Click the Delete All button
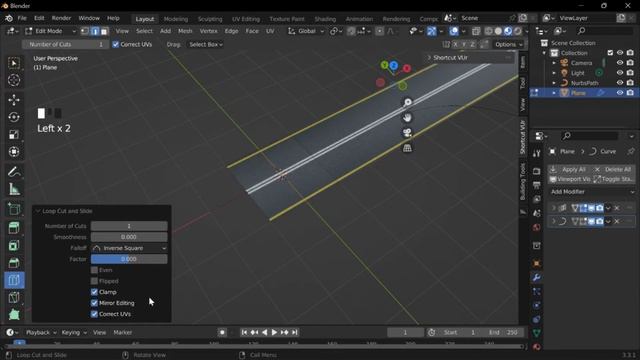Image resolution: width=640 pixels, height=360 pixels. (614, 169)
